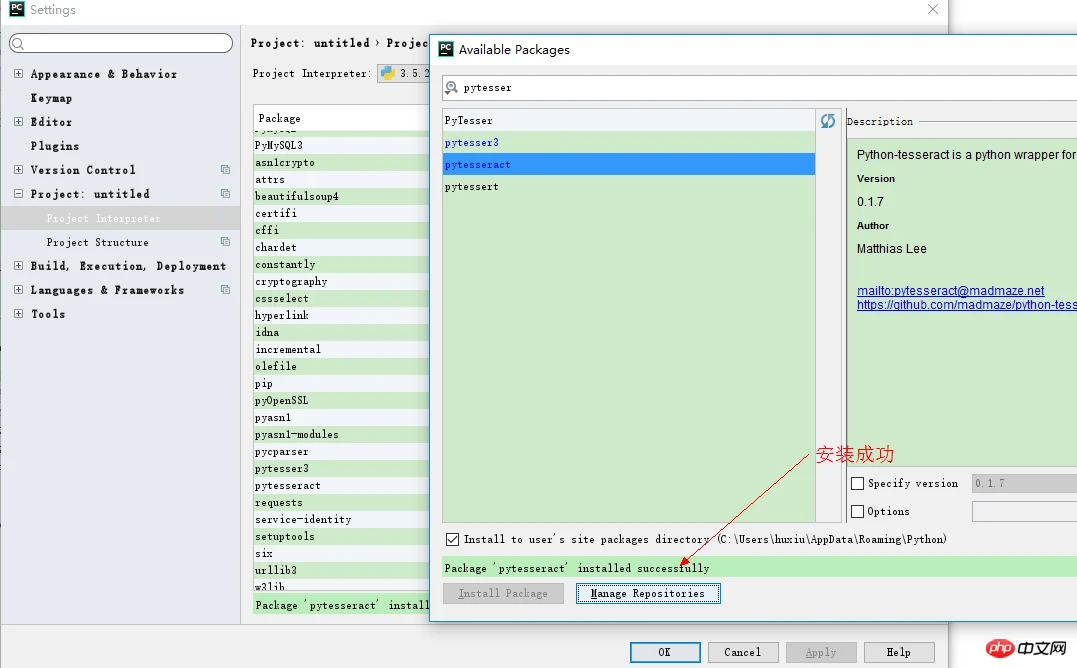
Task: Click the Specify version value field
Action: [1025, 483]
